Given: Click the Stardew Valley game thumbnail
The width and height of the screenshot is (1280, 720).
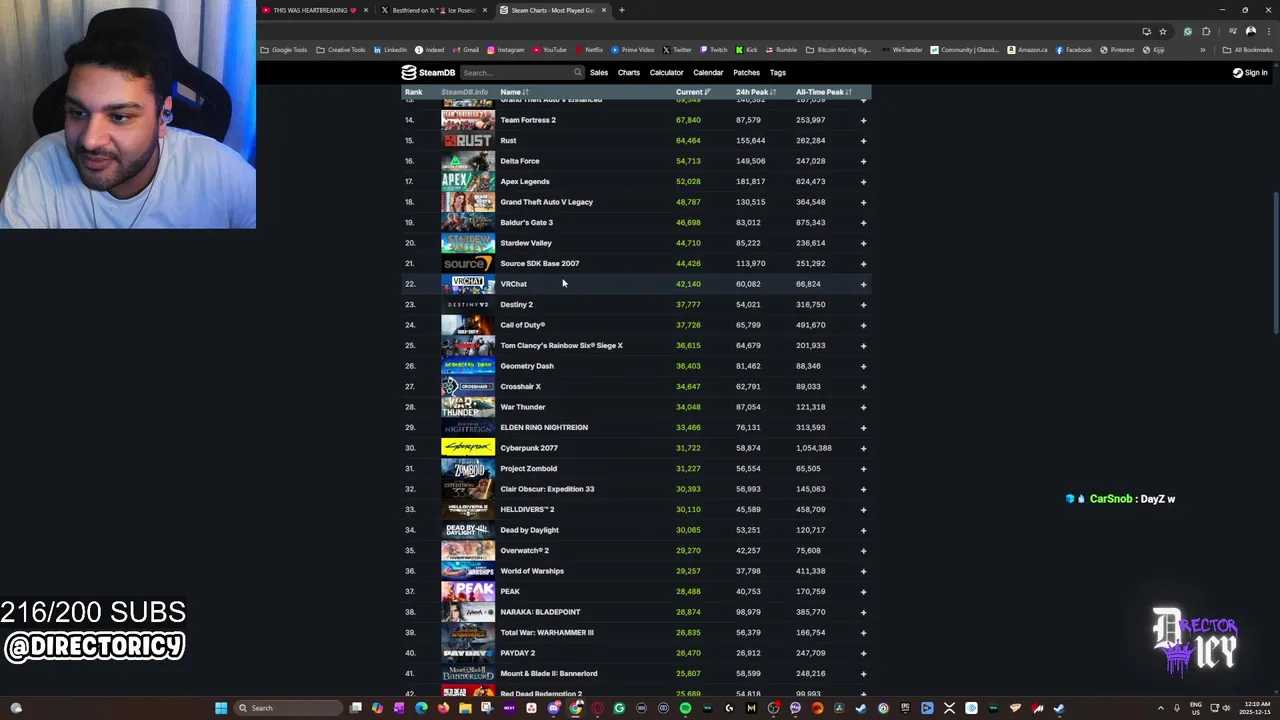Looking at the screenshot, I should (468, 243).
